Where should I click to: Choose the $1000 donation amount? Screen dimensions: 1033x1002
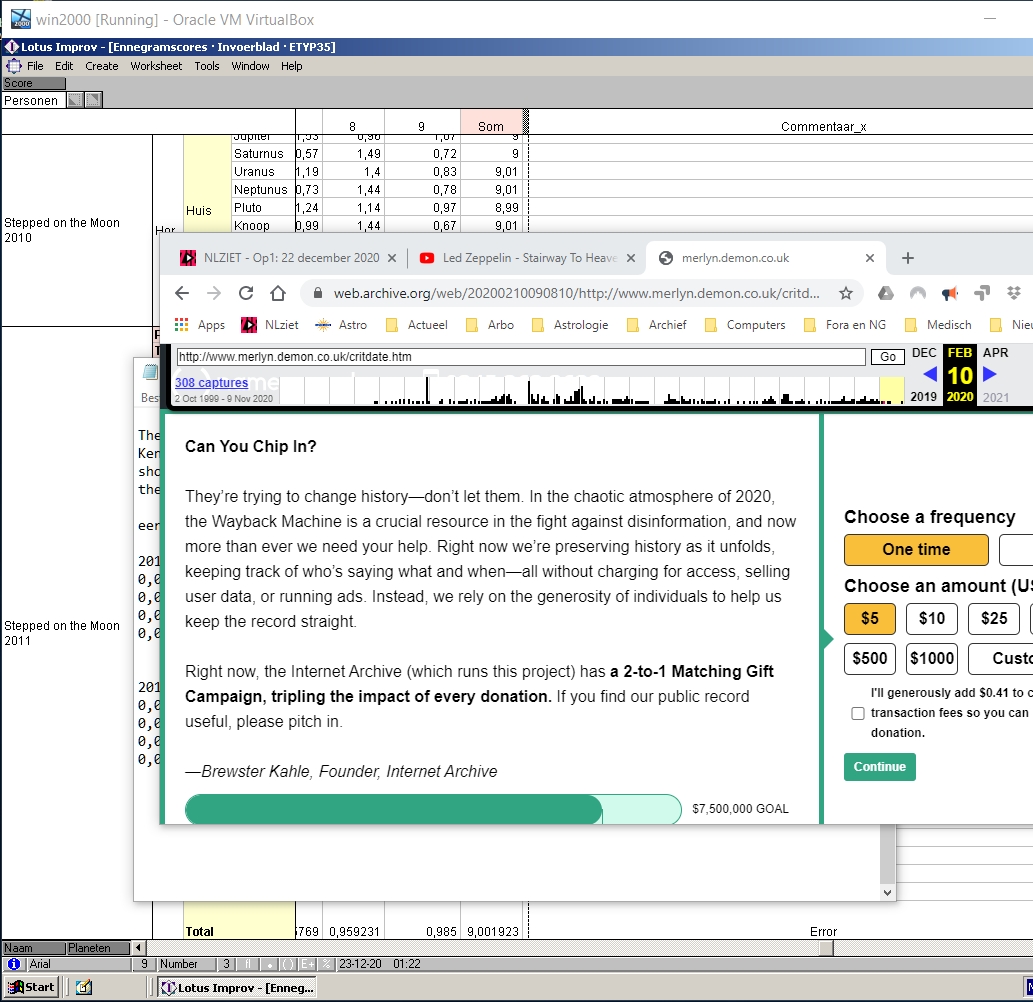pos(932,659)
